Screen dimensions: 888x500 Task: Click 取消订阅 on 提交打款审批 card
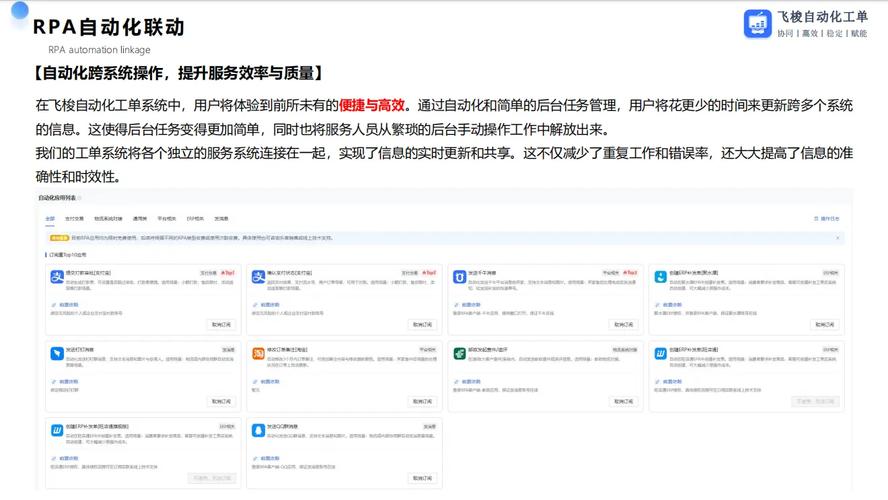pos(221,324)
